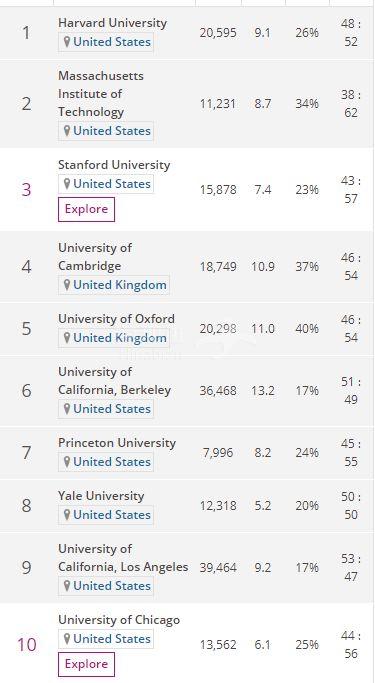
Task: Click the location pin under Princeton University
Action: click(x=67, y=462)
